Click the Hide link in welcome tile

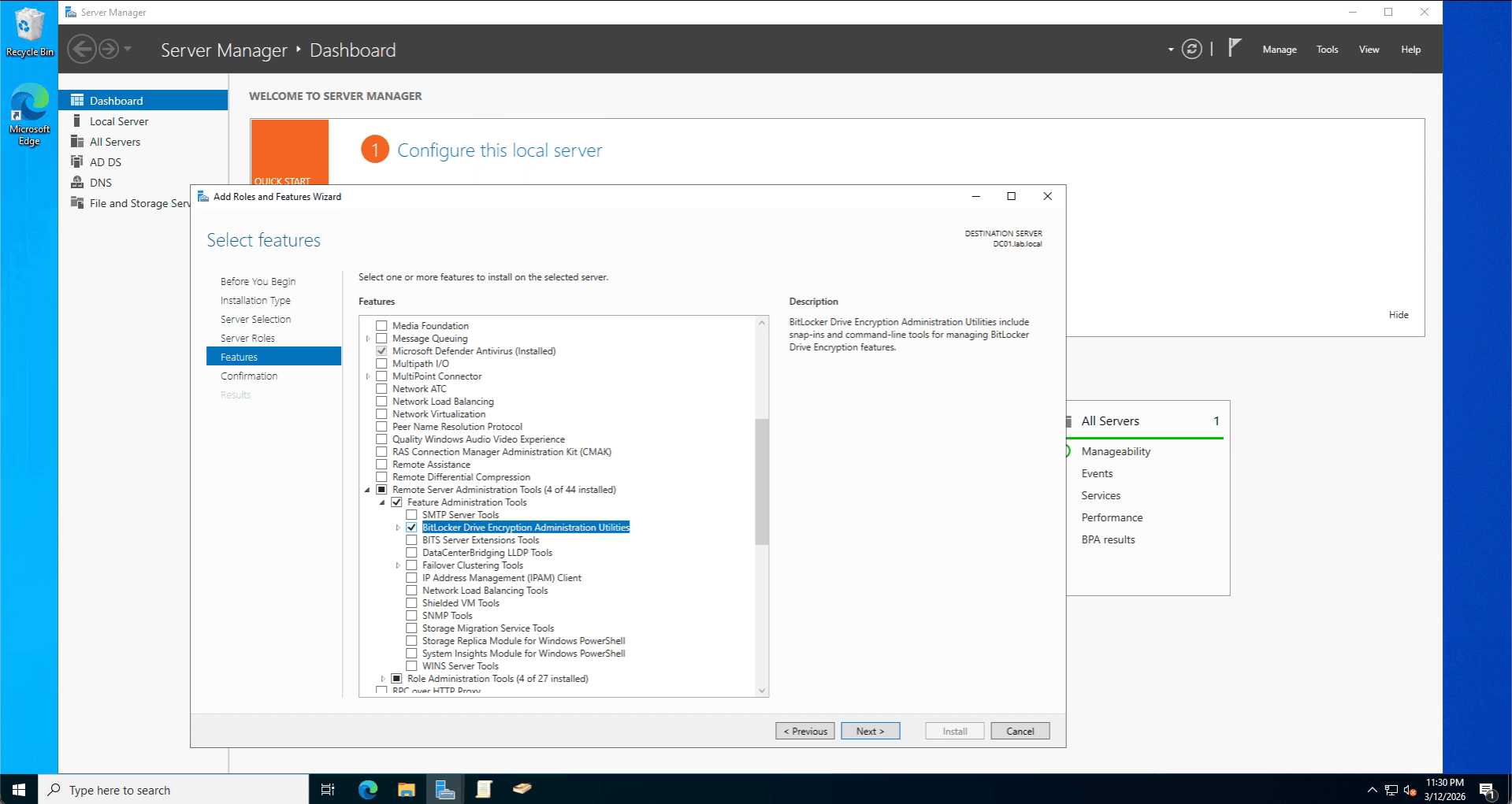pos(1399,314)
